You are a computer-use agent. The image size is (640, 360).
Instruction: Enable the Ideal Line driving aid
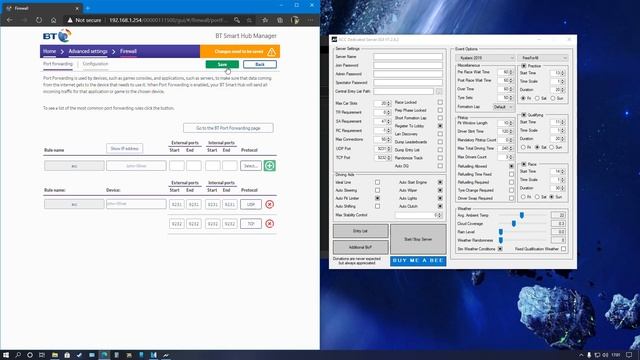click(x=377, y=182)
